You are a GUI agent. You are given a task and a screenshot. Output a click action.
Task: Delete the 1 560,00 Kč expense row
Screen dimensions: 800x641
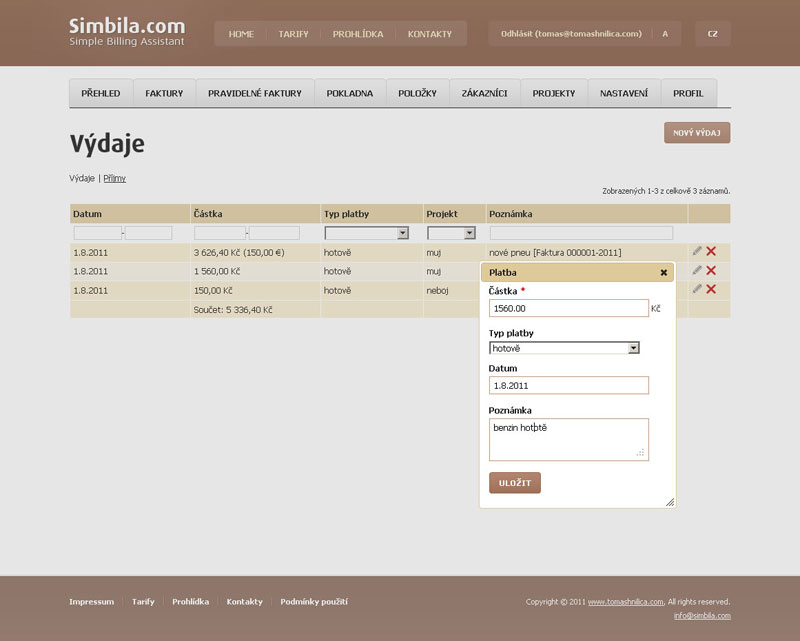click(x=711, y=270)
